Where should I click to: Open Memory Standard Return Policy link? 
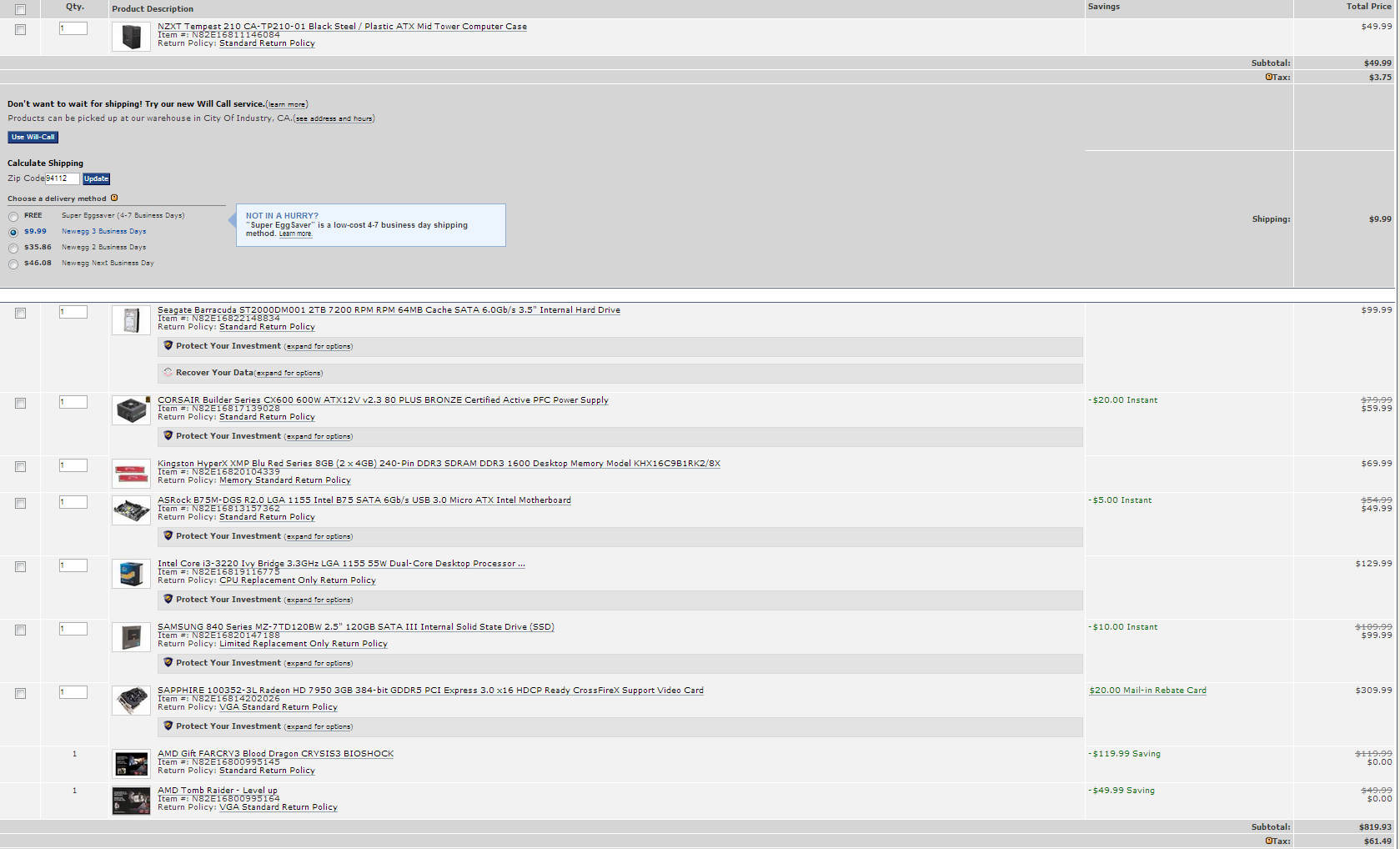pyautogui.click(x=285, y=480)
